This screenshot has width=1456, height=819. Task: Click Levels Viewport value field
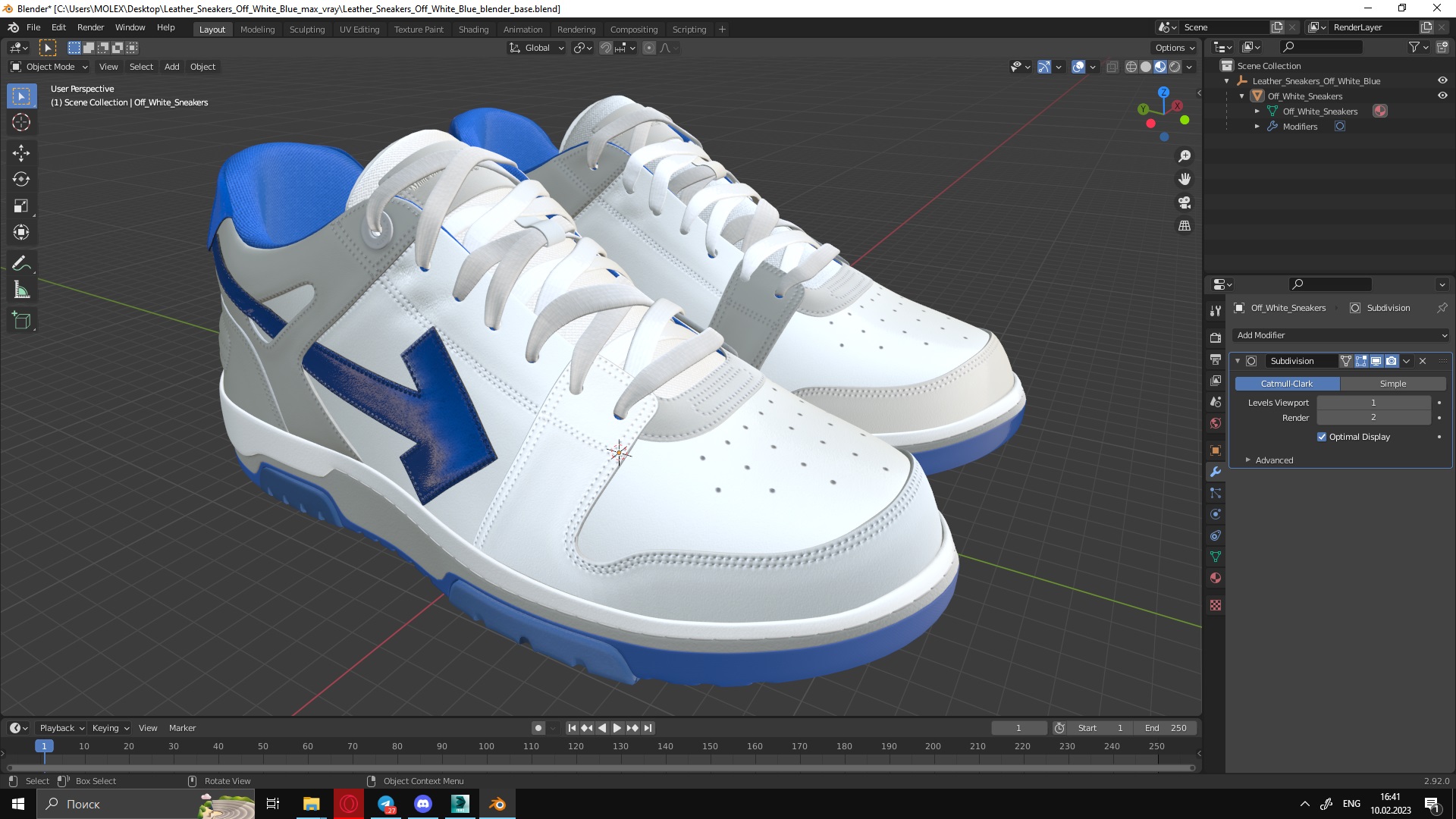(x=1373, y=403)
